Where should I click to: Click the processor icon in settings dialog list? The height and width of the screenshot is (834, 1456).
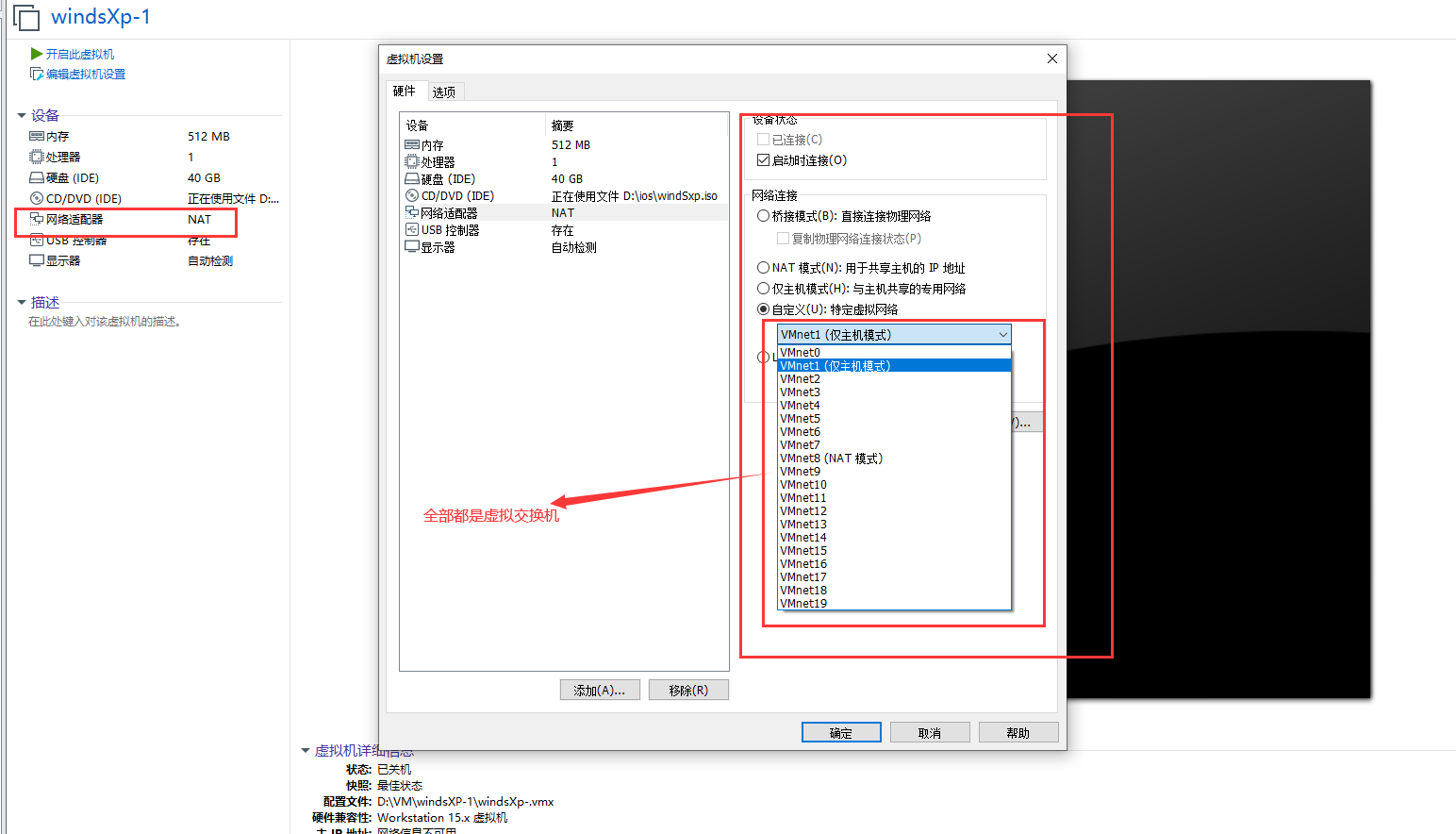click(412, 161)
